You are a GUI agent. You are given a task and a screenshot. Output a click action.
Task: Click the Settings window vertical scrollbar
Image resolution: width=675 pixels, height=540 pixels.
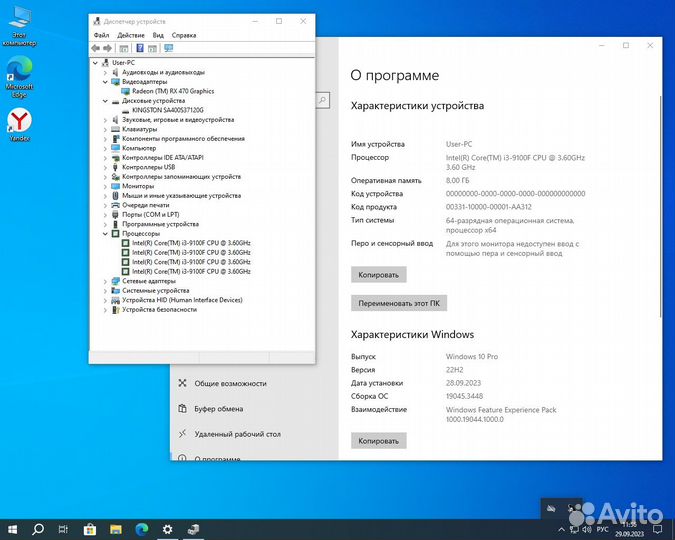(x=660, y=207)
